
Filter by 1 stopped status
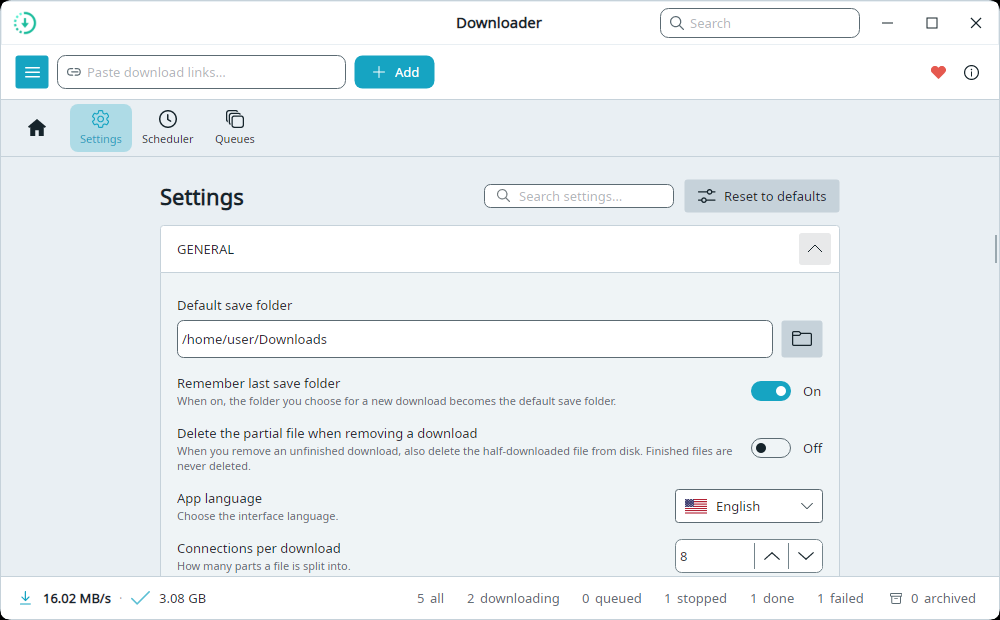point(695,598)
